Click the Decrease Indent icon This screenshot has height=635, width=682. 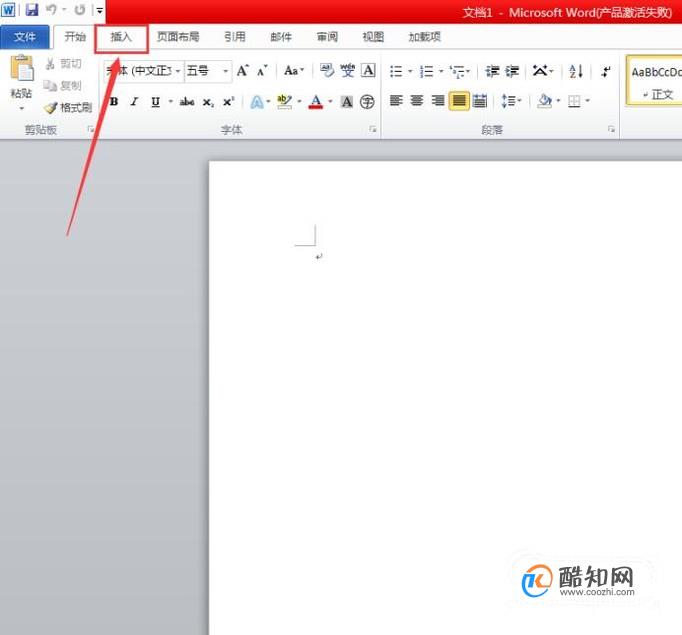pos(492,71)
